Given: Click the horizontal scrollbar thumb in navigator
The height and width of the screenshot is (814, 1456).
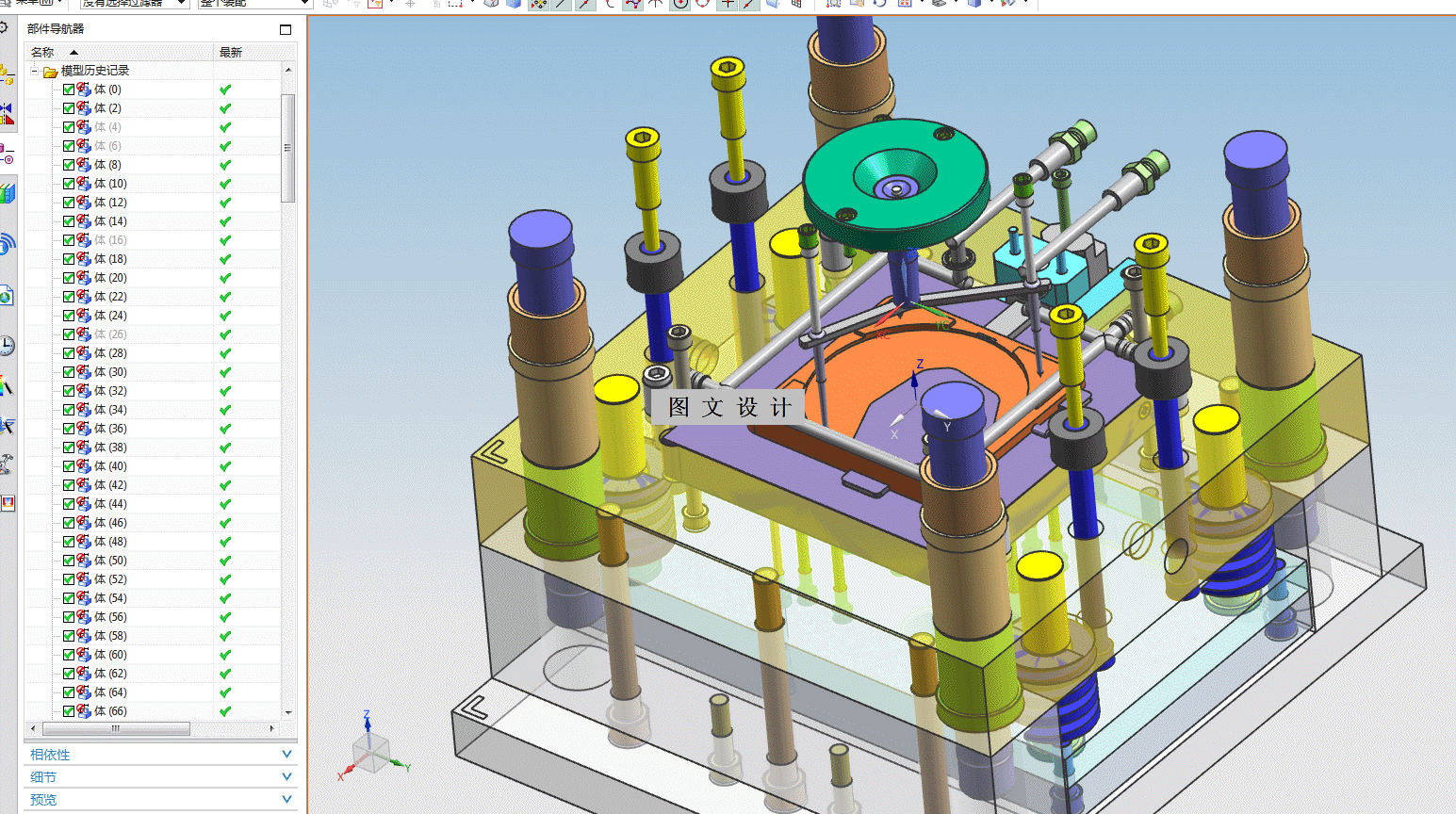Looking at the screenshot, I should [116, 728].
